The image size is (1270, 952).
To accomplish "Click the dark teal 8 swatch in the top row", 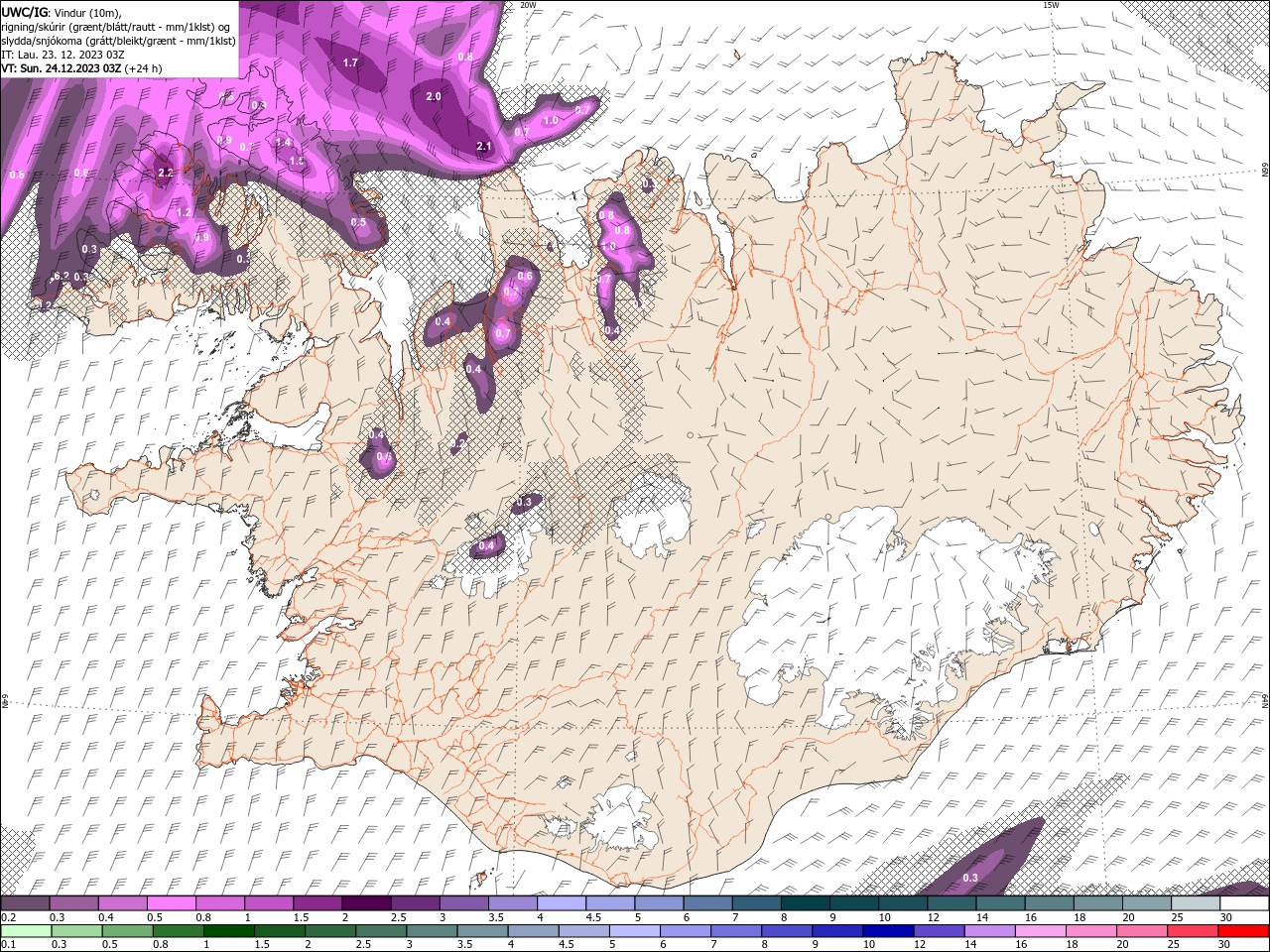I will point(804,903).
